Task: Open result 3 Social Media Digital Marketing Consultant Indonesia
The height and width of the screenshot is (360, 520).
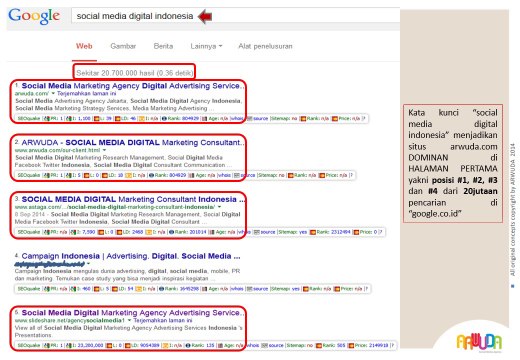Action: (x=133, y=199)
